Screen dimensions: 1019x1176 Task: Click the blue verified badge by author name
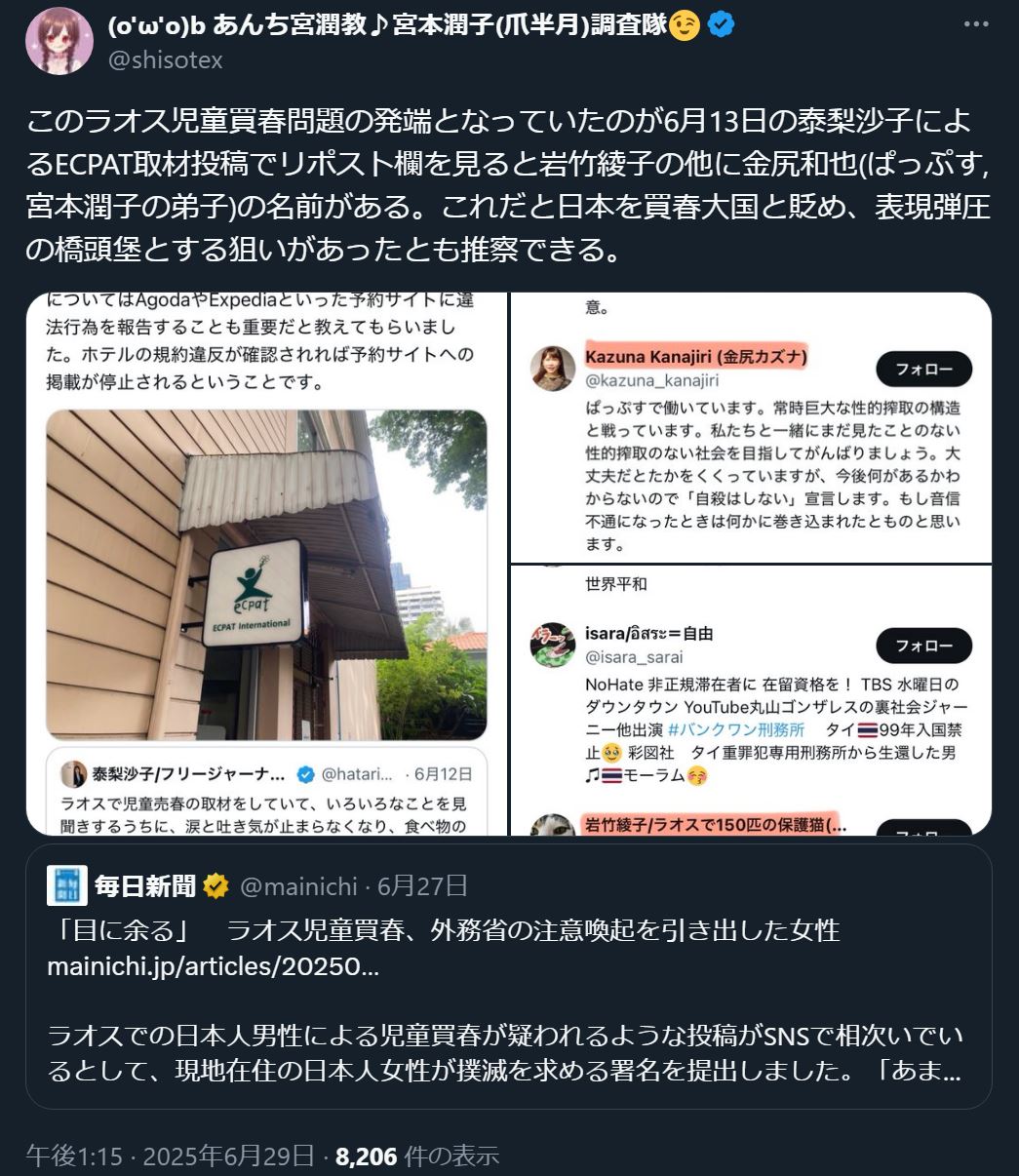pyautogui.click(x=721, y=25)
